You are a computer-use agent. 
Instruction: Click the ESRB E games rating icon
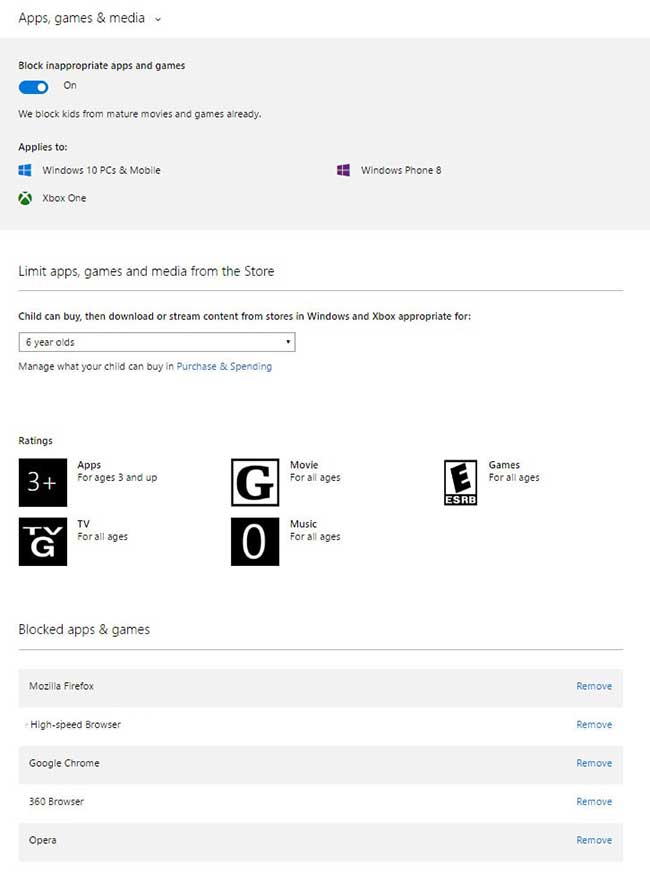(460, 482)
